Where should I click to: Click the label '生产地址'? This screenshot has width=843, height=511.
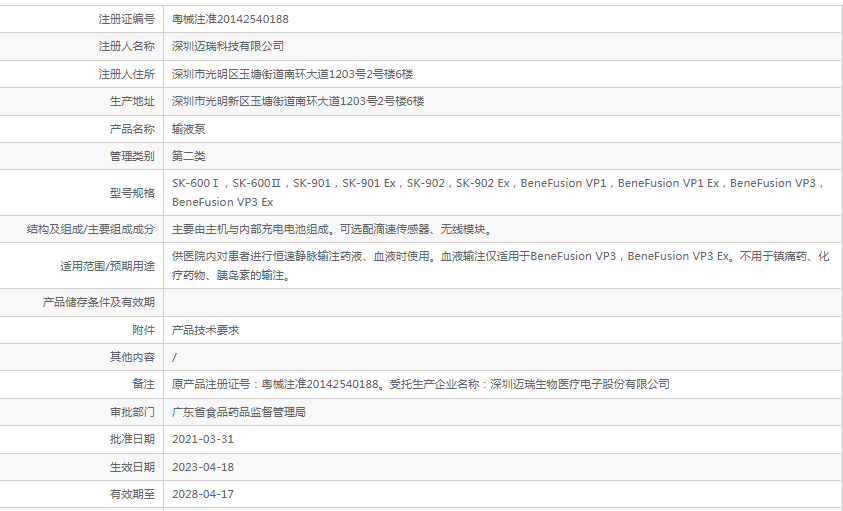click(132, 102)
